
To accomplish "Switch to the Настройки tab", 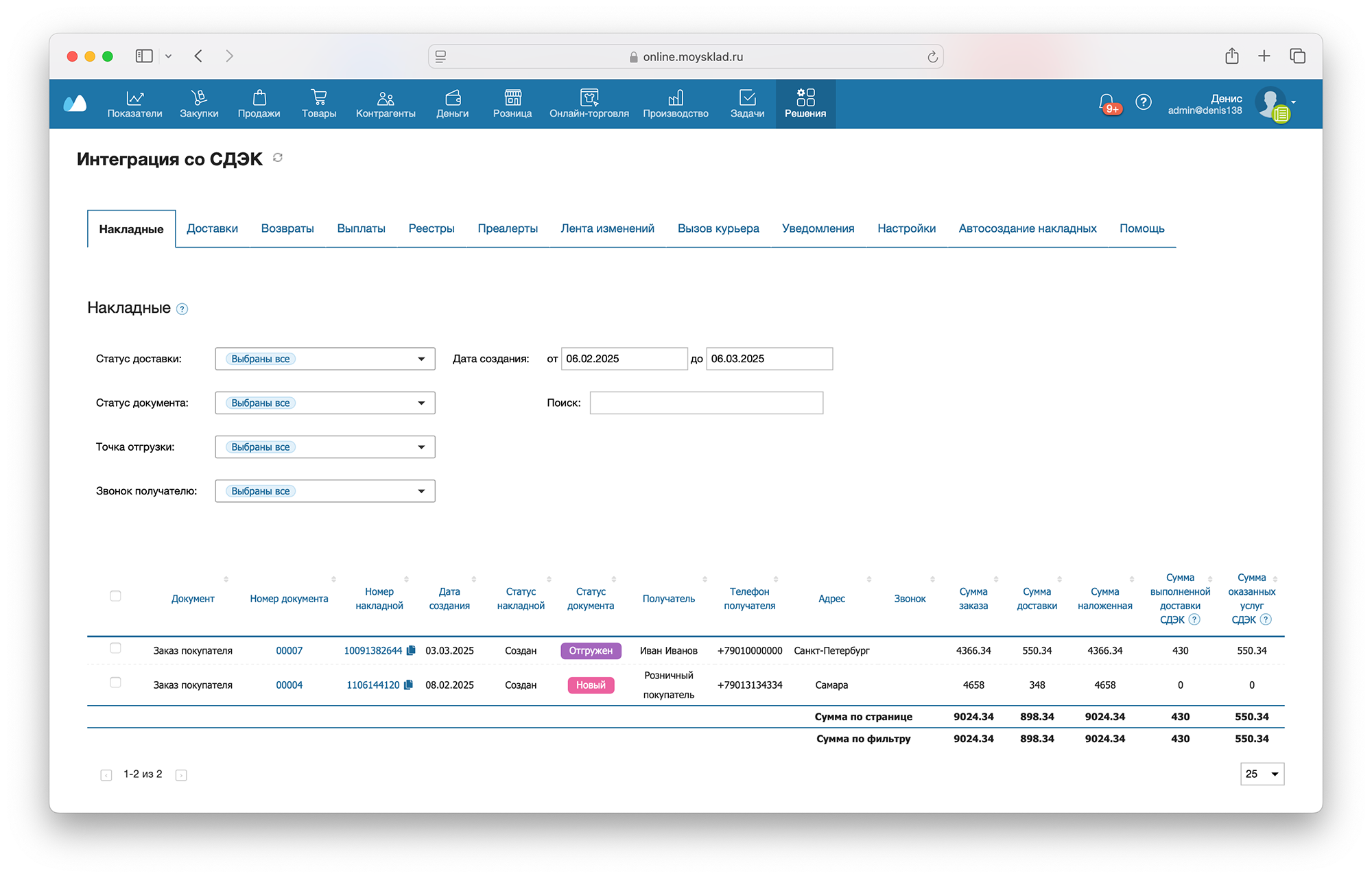I will point(906,228).
